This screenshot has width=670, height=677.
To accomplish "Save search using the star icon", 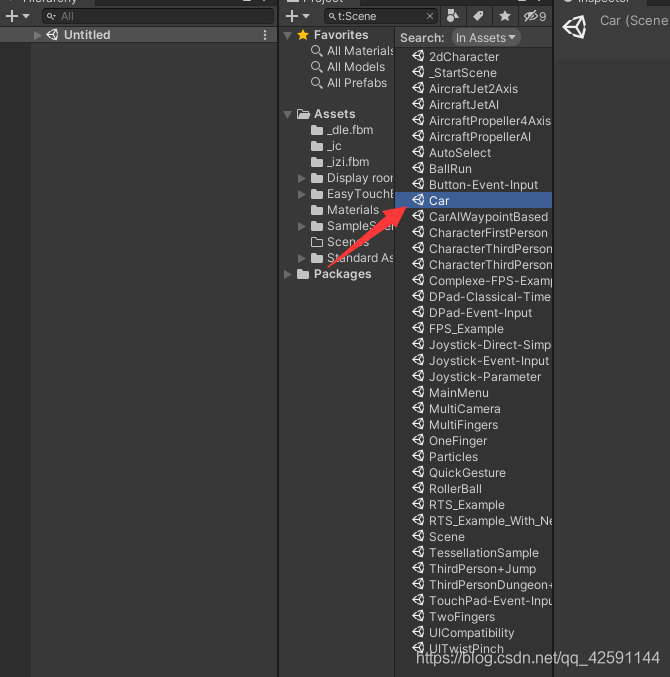I will [505, 16].
